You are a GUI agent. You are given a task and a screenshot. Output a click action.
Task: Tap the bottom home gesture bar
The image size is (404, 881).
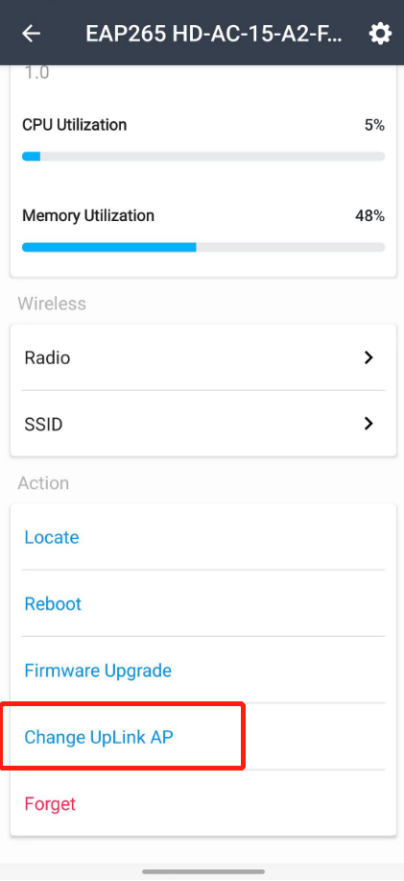click(x=203, y=871)
